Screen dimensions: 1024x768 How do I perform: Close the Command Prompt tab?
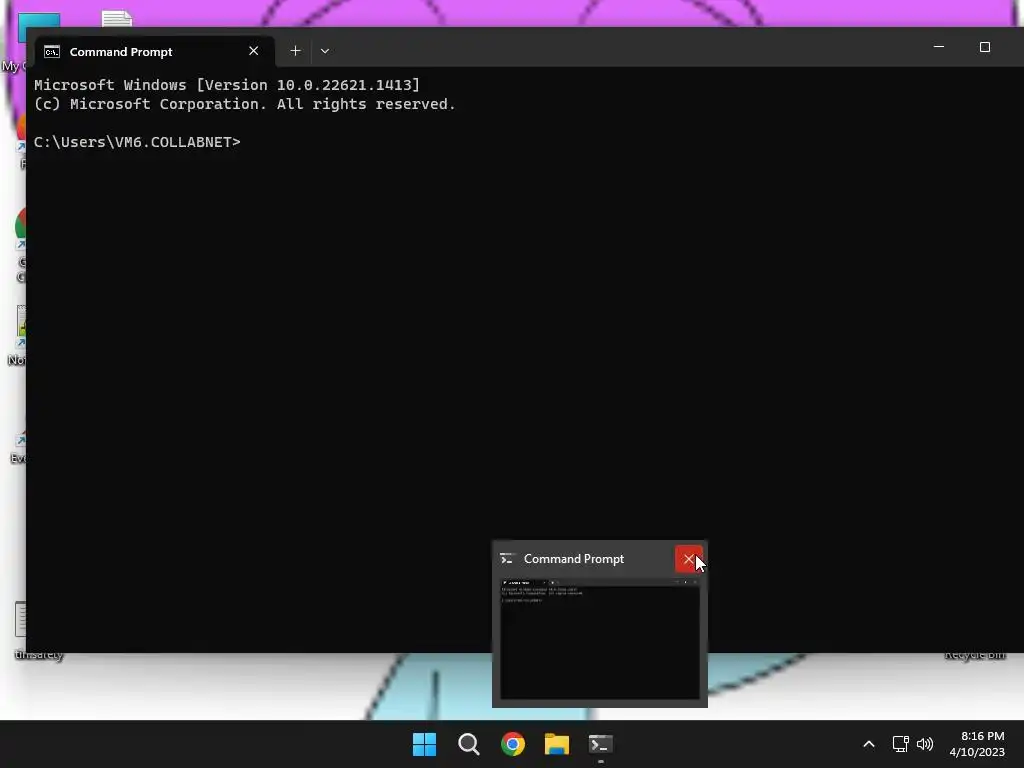[x=253, y=51]
